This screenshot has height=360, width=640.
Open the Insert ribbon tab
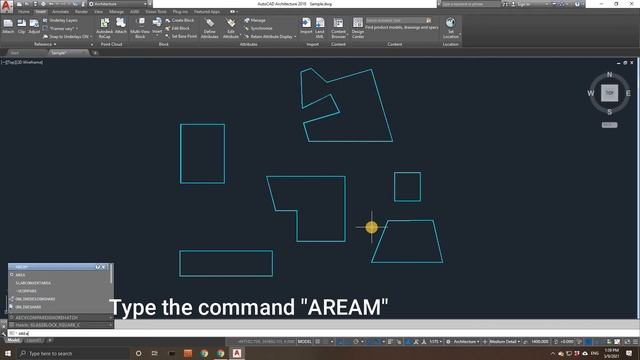pyautogui.click(x=40, y=12)
